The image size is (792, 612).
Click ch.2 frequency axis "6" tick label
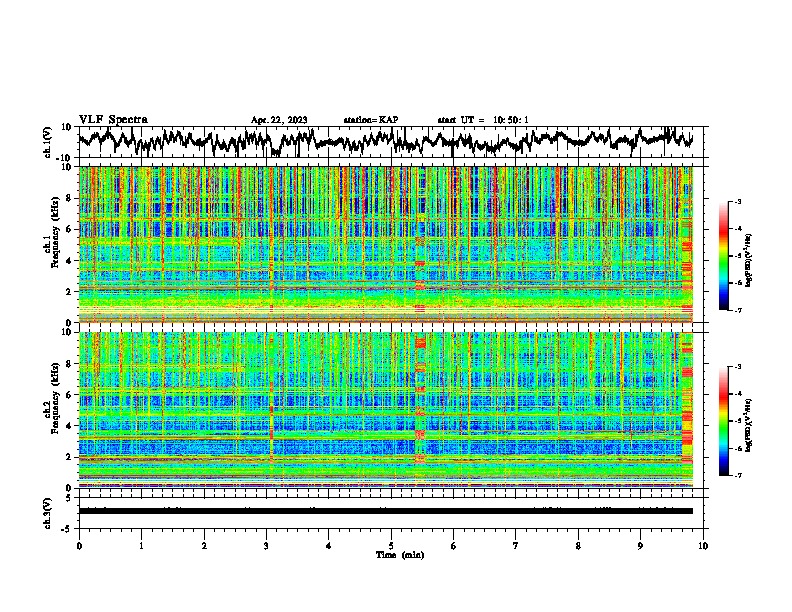click(x=69, y=395)
